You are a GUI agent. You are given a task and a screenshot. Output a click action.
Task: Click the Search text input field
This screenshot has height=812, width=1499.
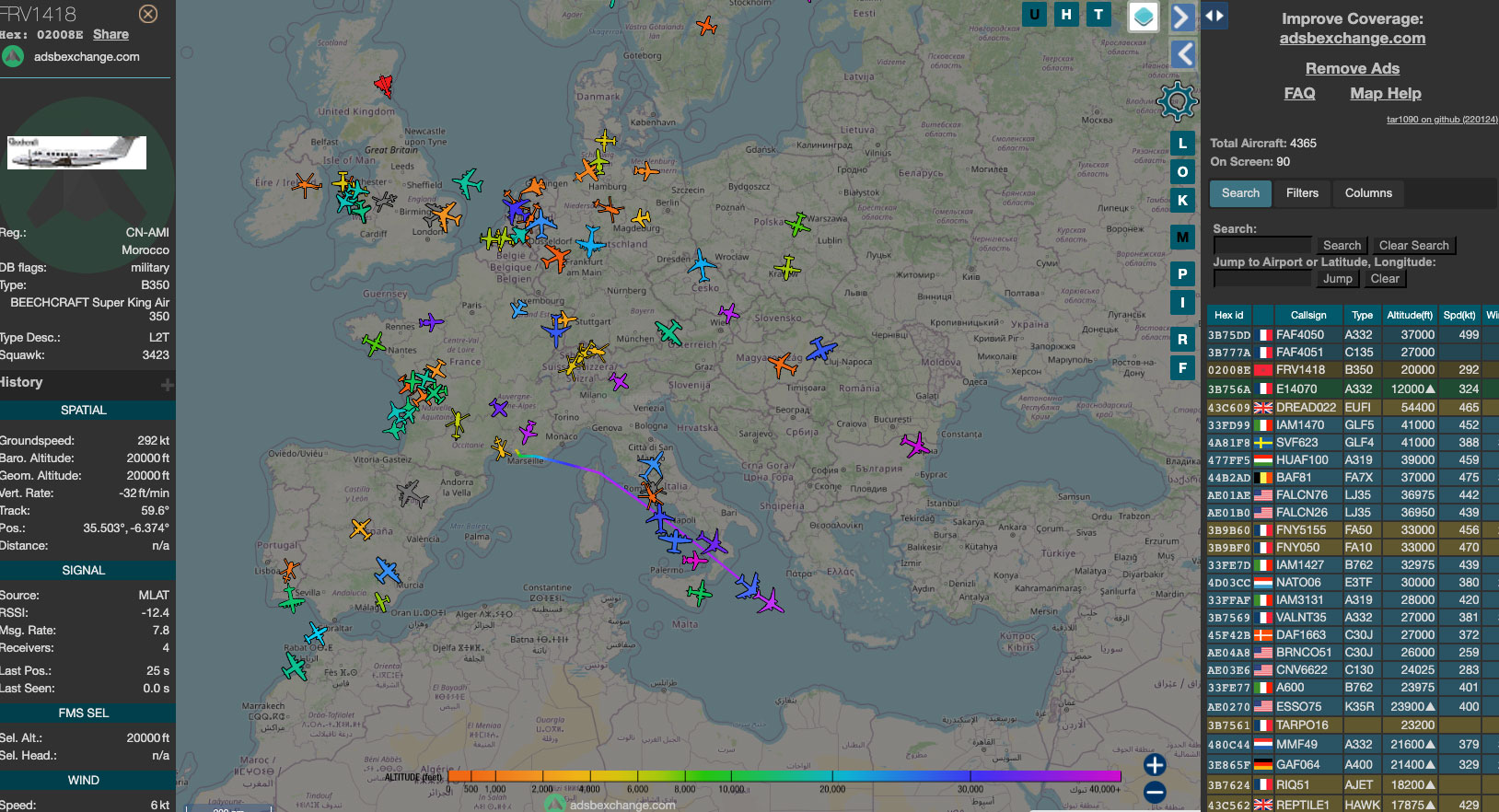click(1262, 245)
